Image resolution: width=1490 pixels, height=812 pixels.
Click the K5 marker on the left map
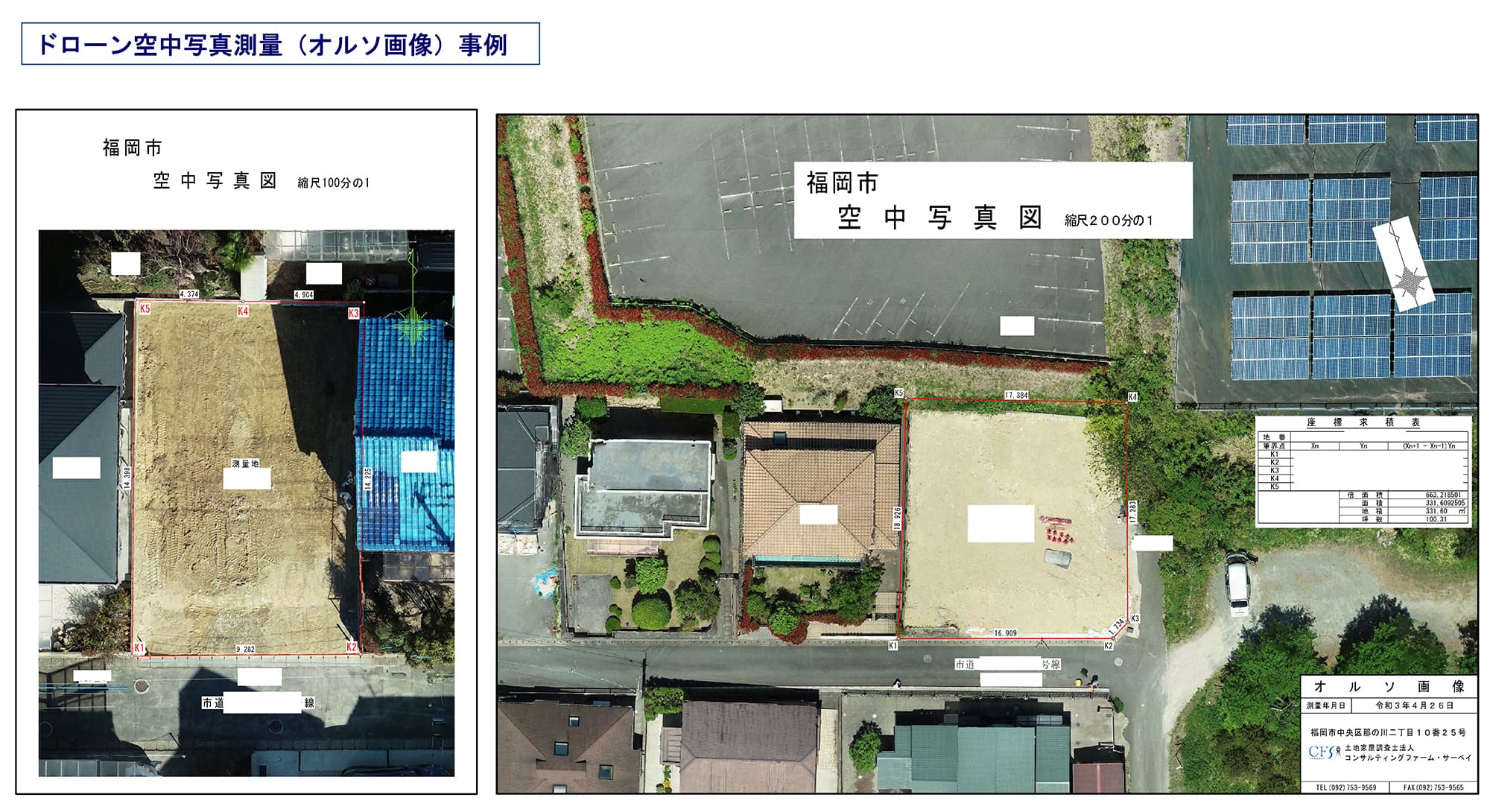pos(145,308)
